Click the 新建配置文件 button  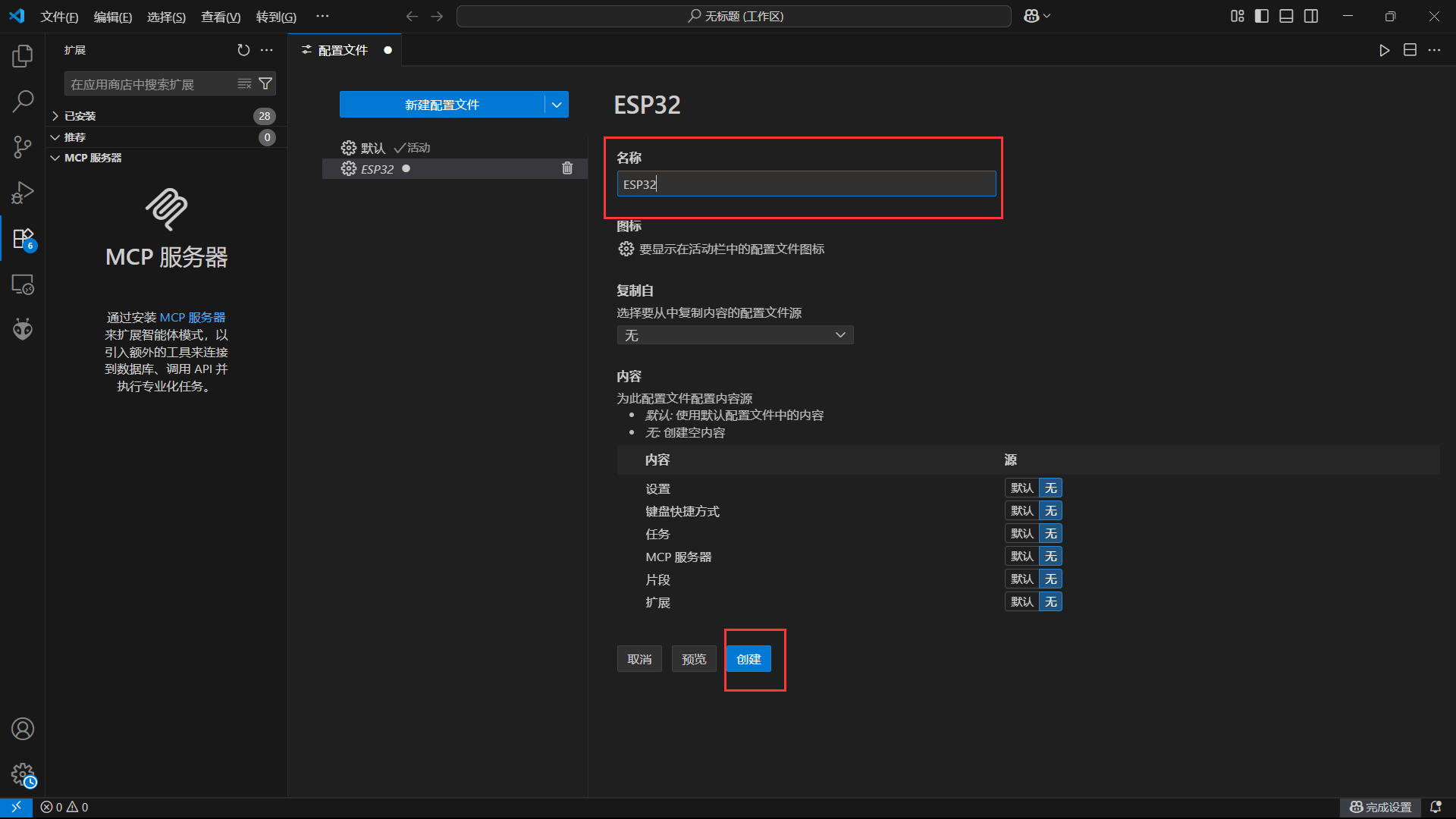[x=442, y=105]
